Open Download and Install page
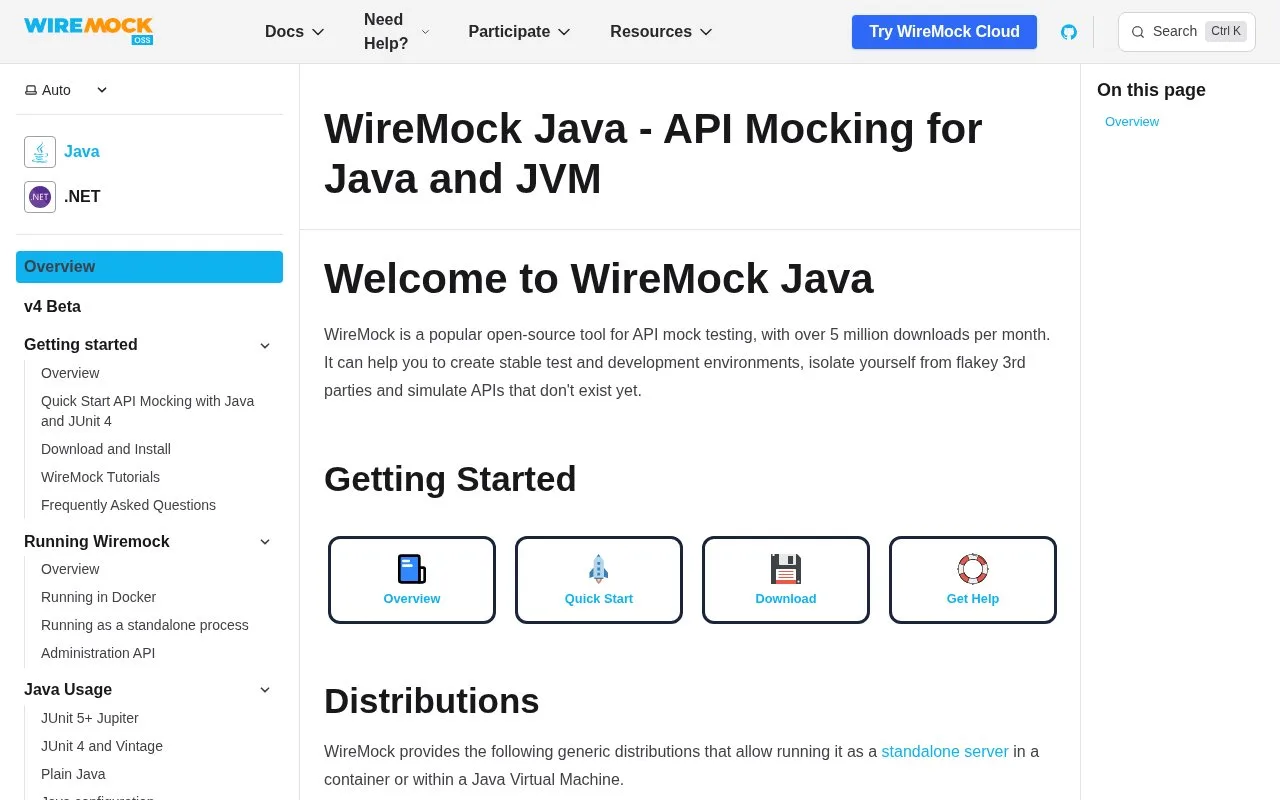Screen dimensions: 1280x800 106,449
